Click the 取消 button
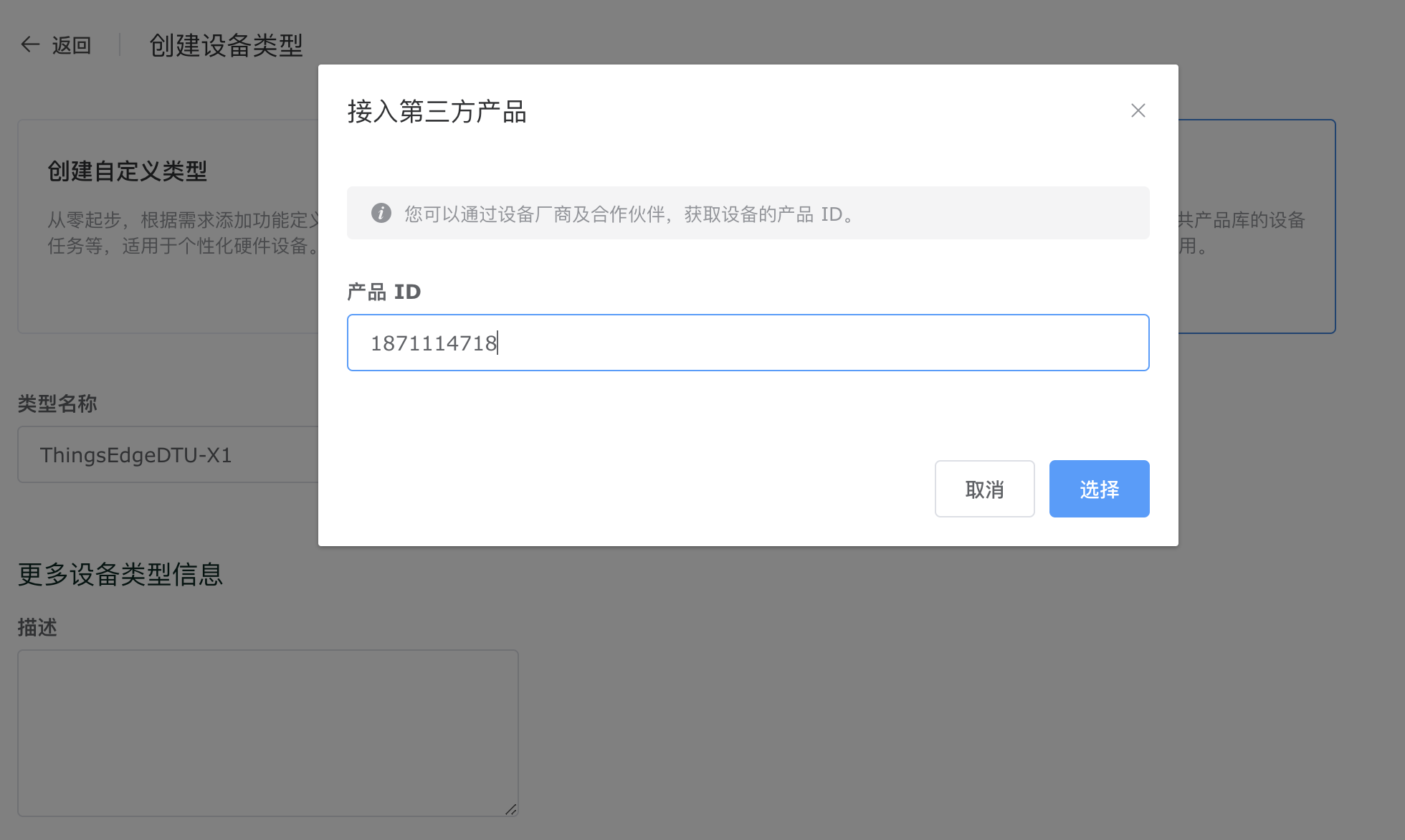This screenshot has height=840, width=1405. pos(984,489)
